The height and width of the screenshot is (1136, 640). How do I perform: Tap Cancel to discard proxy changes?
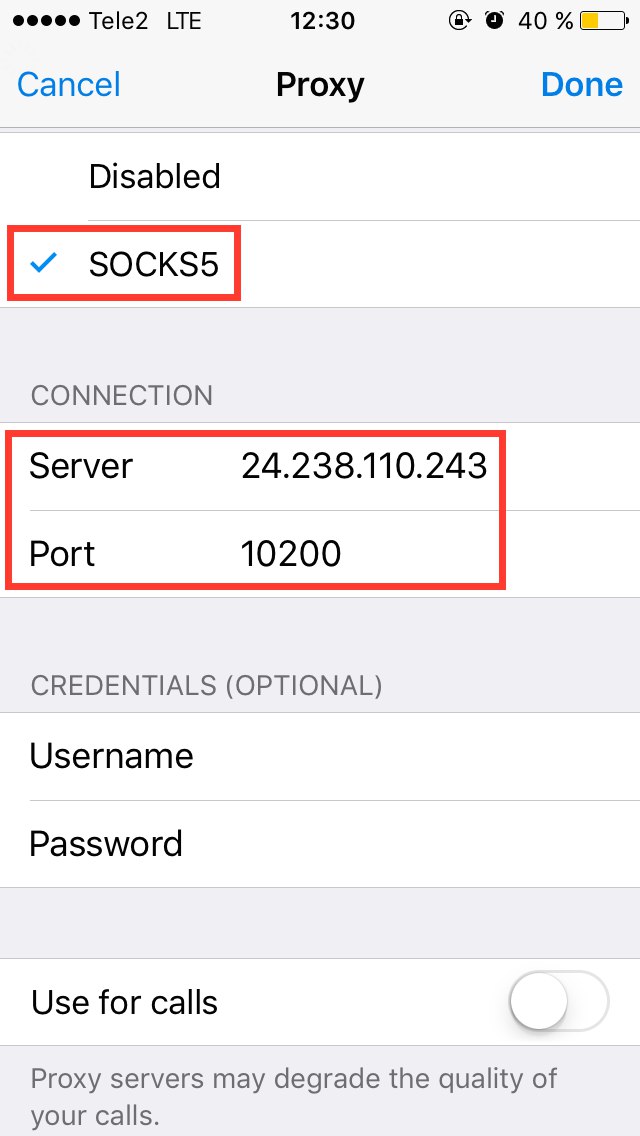(x=69, y=85)
